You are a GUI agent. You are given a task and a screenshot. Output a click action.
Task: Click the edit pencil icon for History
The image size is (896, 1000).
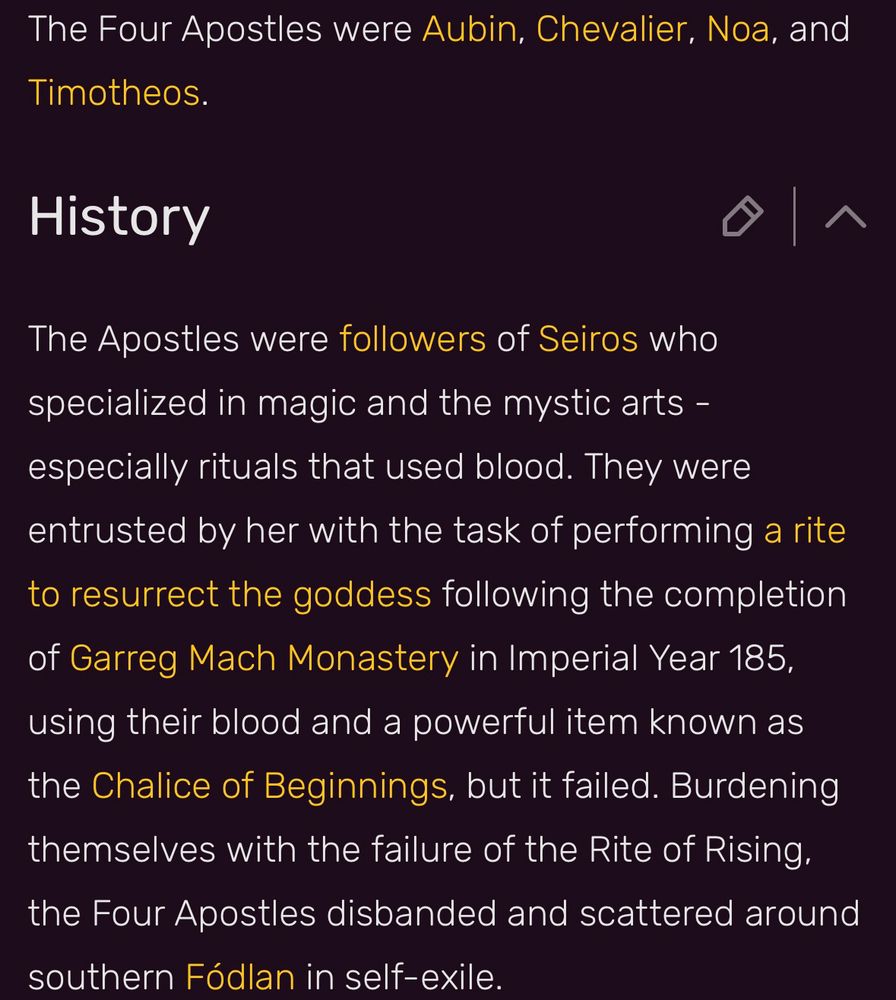coord(740,216)
